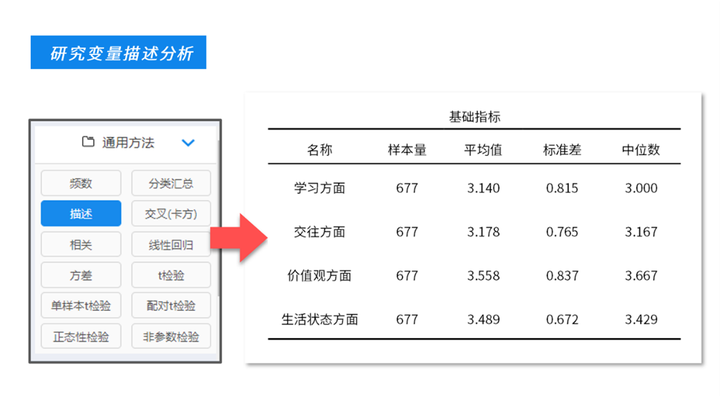Viewport: 720px width, 397px height.
Task: Collapse the 通用方法 panel with chevron
Action: 188,143
